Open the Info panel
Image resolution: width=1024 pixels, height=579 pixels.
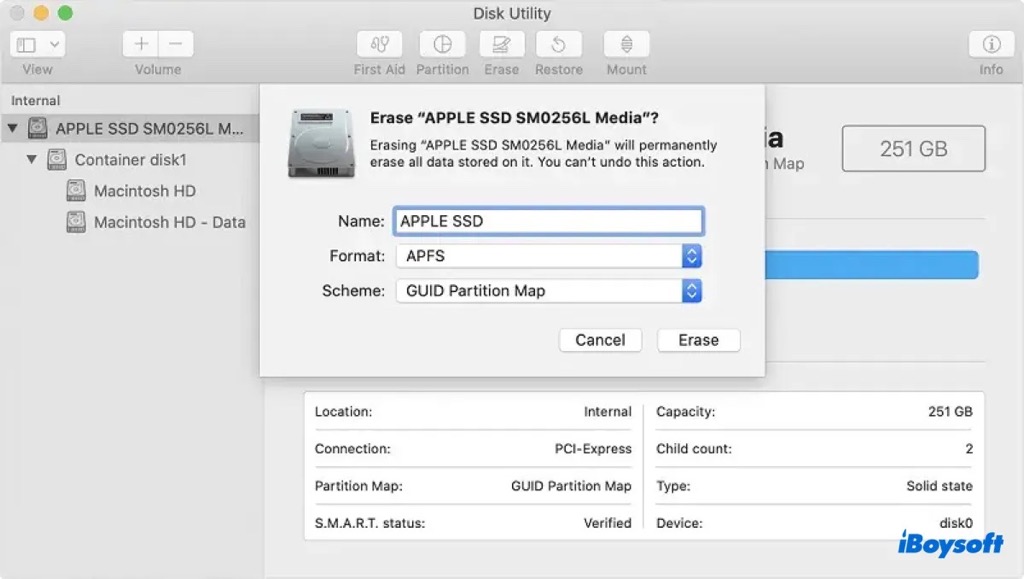pos(990,45)
